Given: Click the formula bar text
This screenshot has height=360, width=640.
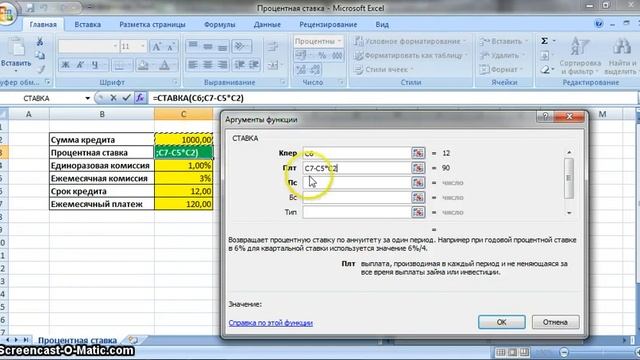Looking at the screenshot, I should 198,98.
